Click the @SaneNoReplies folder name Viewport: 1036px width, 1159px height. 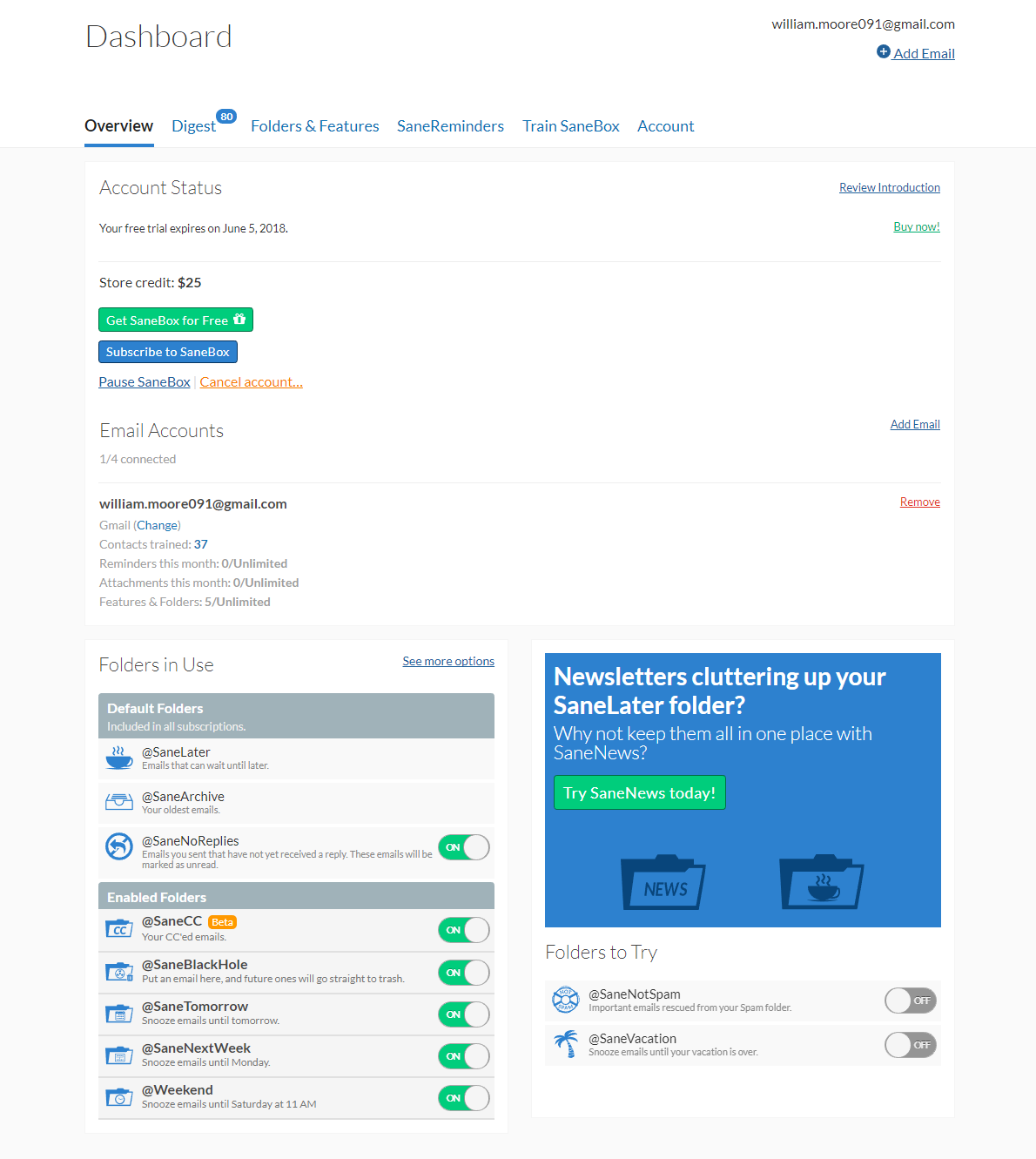[x=191, y=841]
